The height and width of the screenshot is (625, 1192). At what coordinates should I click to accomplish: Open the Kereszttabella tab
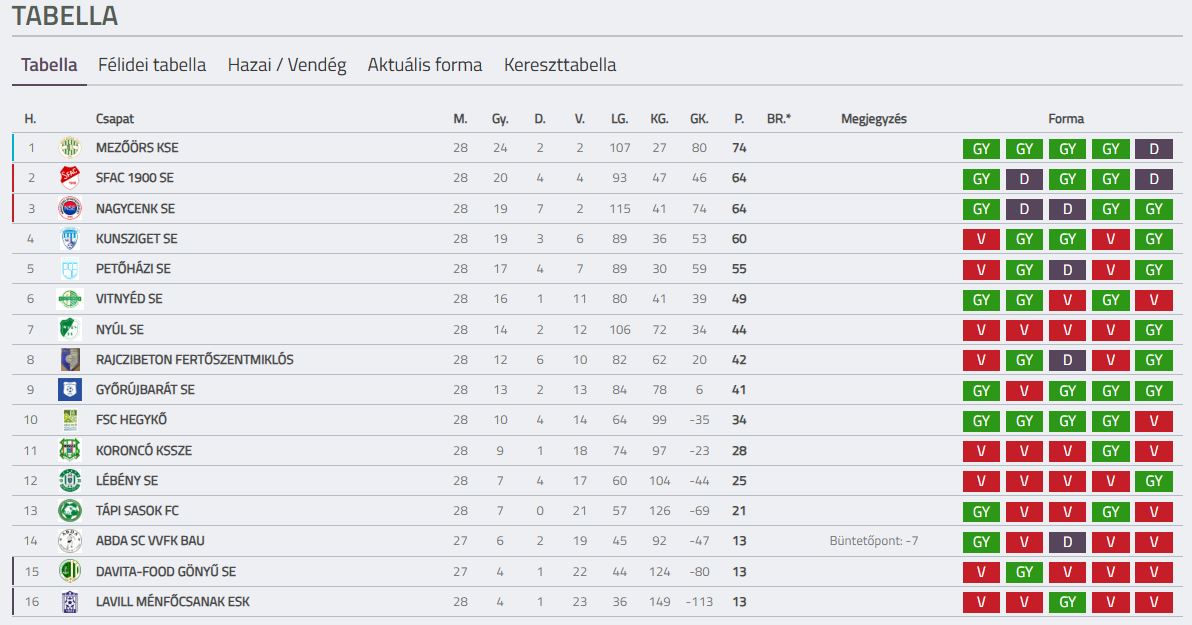point(560,65)
